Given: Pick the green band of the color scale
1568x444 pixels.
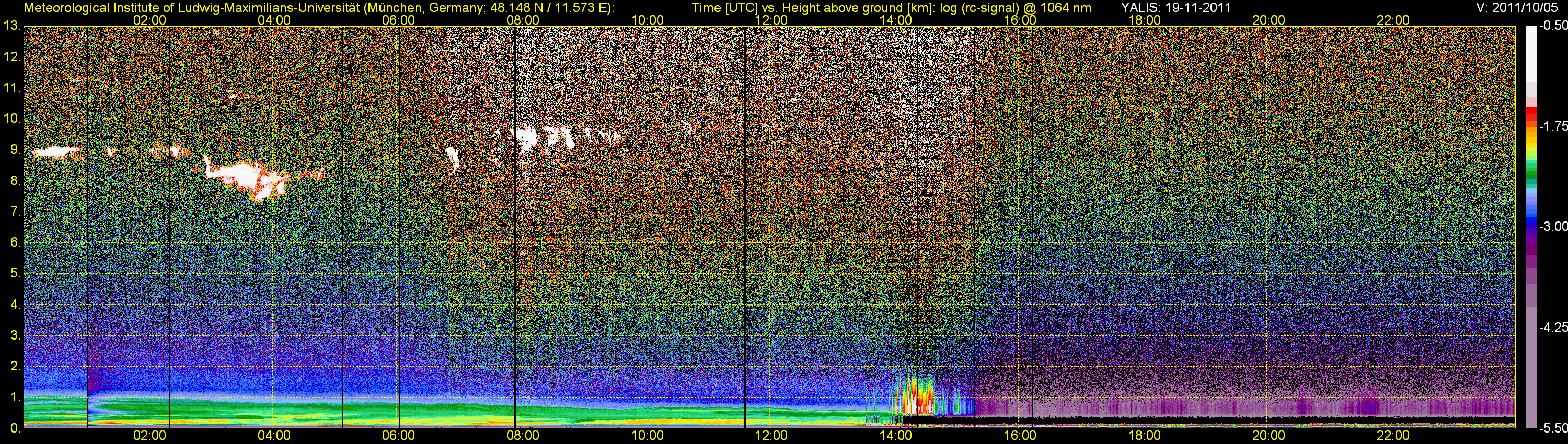Looking at the screenshot, I should coord(1531,173).
